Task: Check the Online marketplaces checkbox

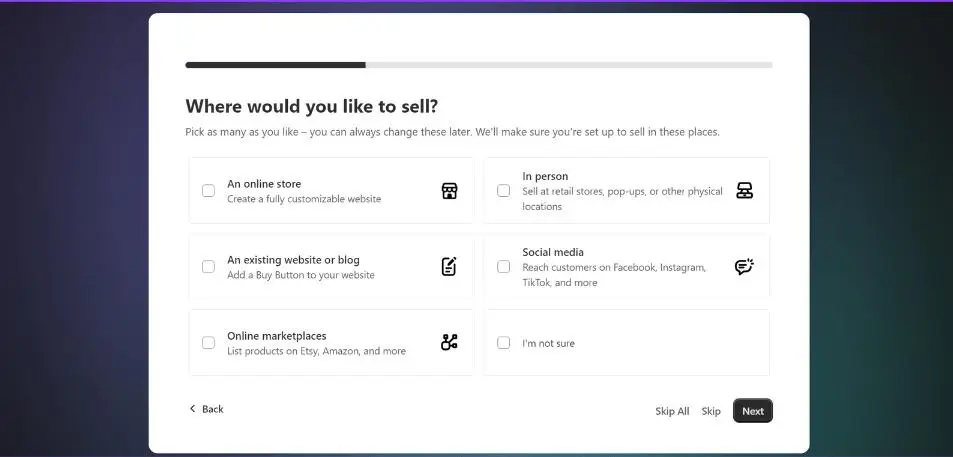Action: pyautogui.click(x=208, y=343)
